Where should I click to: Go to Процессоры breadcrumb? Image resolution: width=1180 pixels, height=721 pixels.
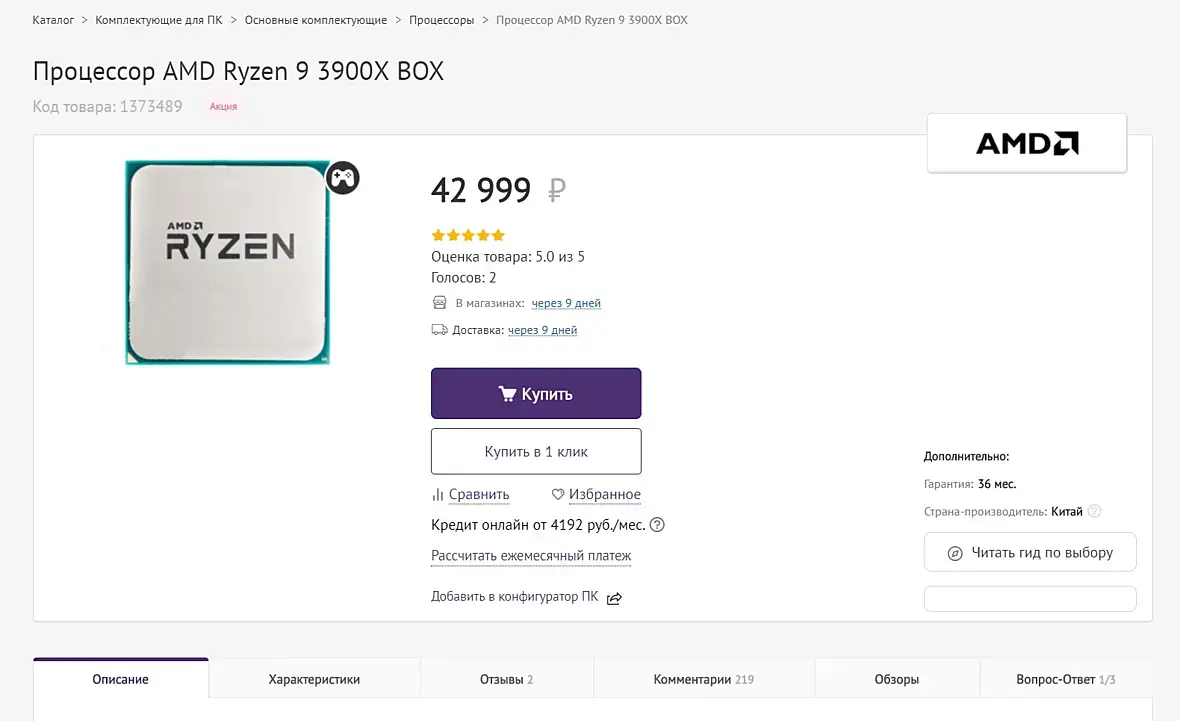tap(441, 20)
